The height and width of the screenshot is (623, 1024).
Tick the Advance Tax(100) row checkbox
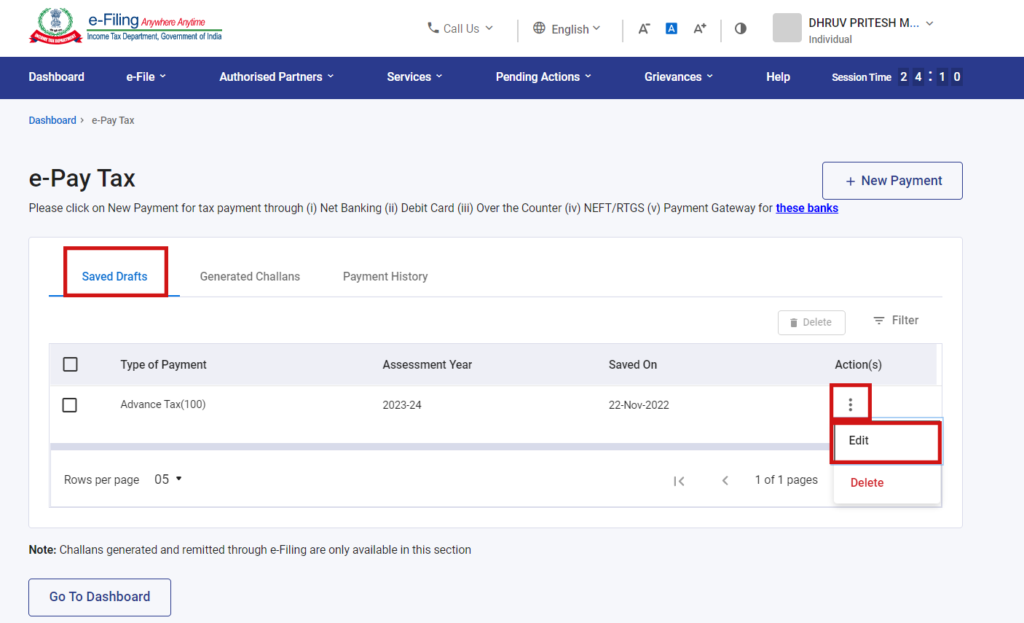[x=69, y=405]
